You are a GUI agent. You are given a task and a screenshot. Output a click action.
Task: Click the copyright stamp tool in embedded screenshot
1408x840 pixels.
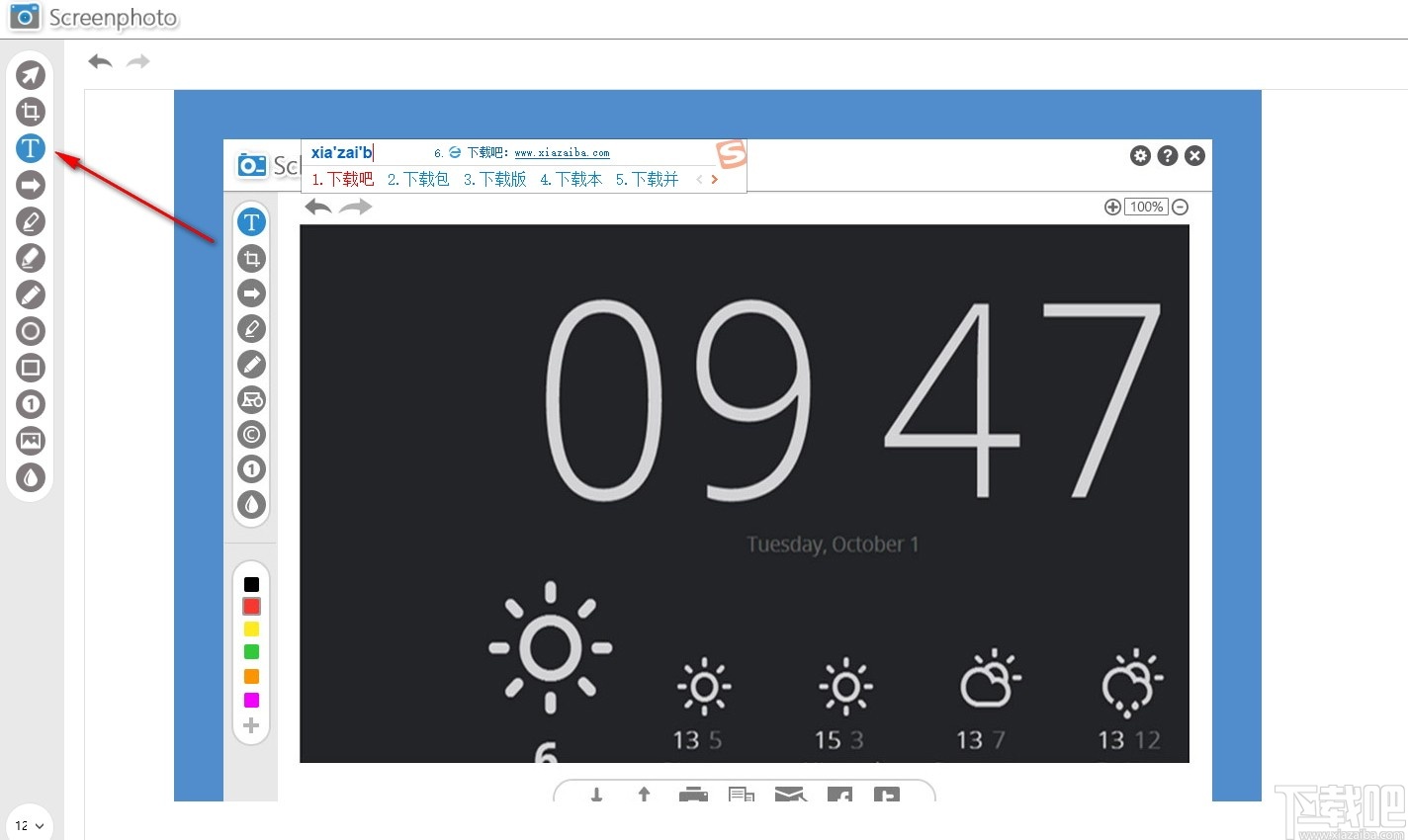click(252, 435)
